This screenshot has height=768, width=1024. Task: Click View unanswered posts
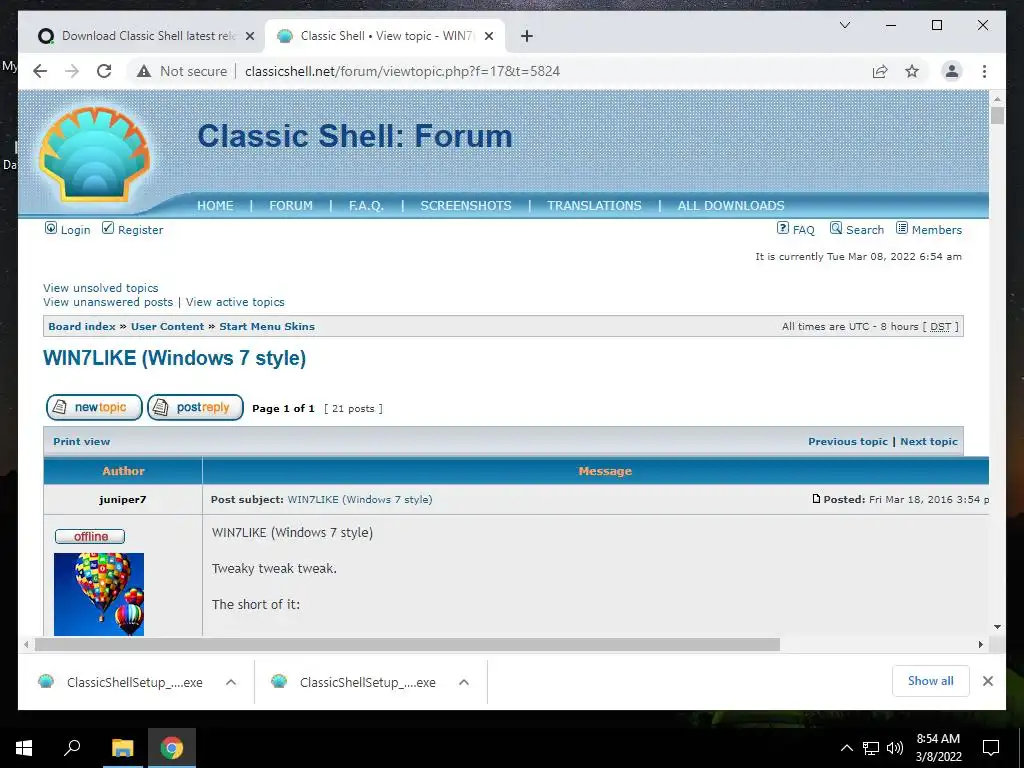click(108, 302)
